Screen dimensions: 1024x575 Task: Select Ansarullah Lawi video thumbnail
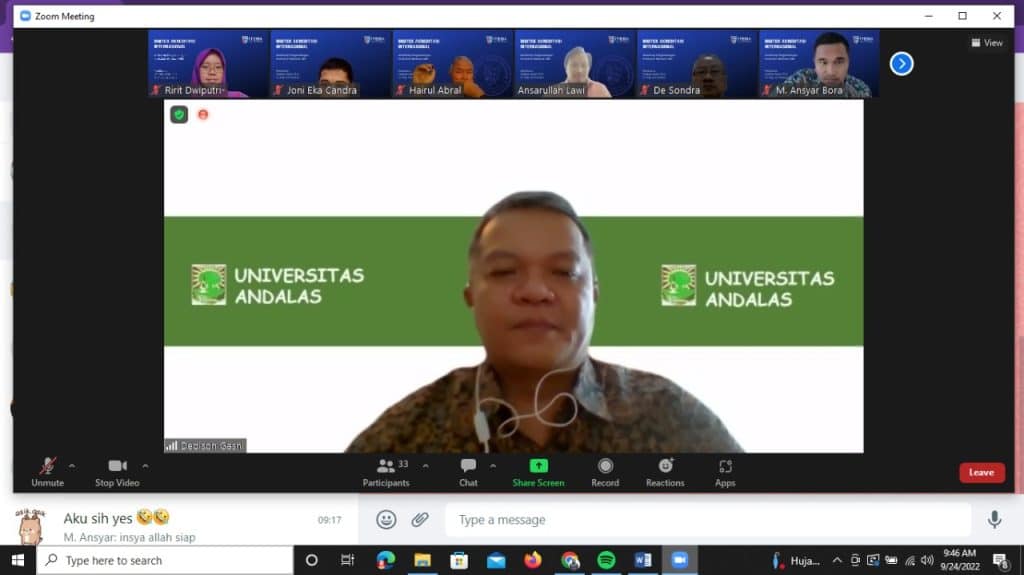575,64
